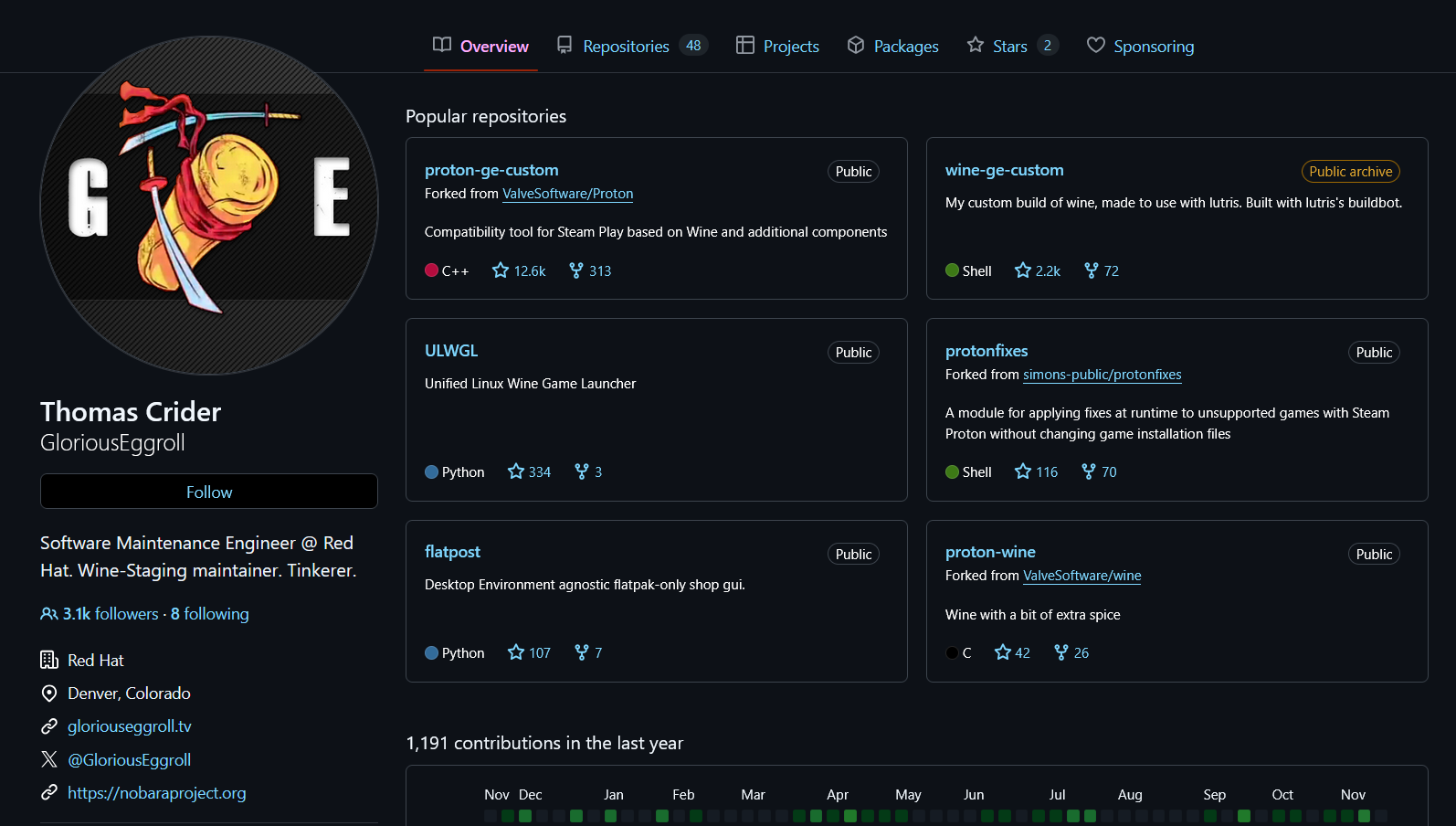Image resolution: width=1456 pixels, height=826 pixels.
Task: Click the star icon on proton-ge-custom
Action: click(501, 270)
